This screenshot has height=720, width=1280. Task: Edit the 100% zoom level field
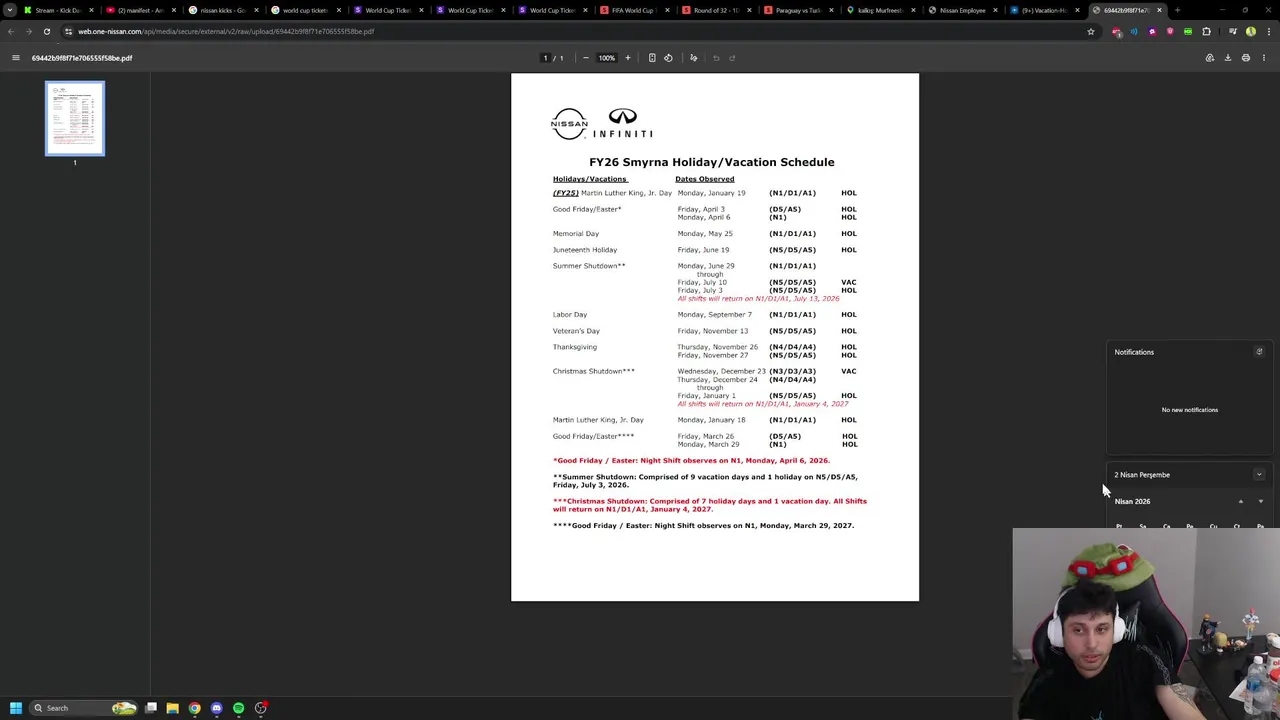tap(607, 58)
